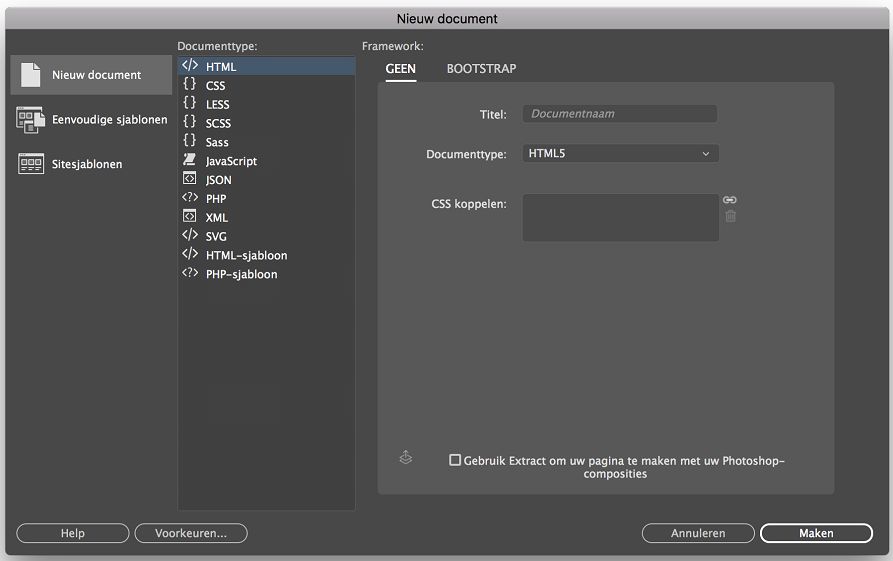Select the Nieuw document category
This screenshot has height=561, width=893.
[91, 75]
